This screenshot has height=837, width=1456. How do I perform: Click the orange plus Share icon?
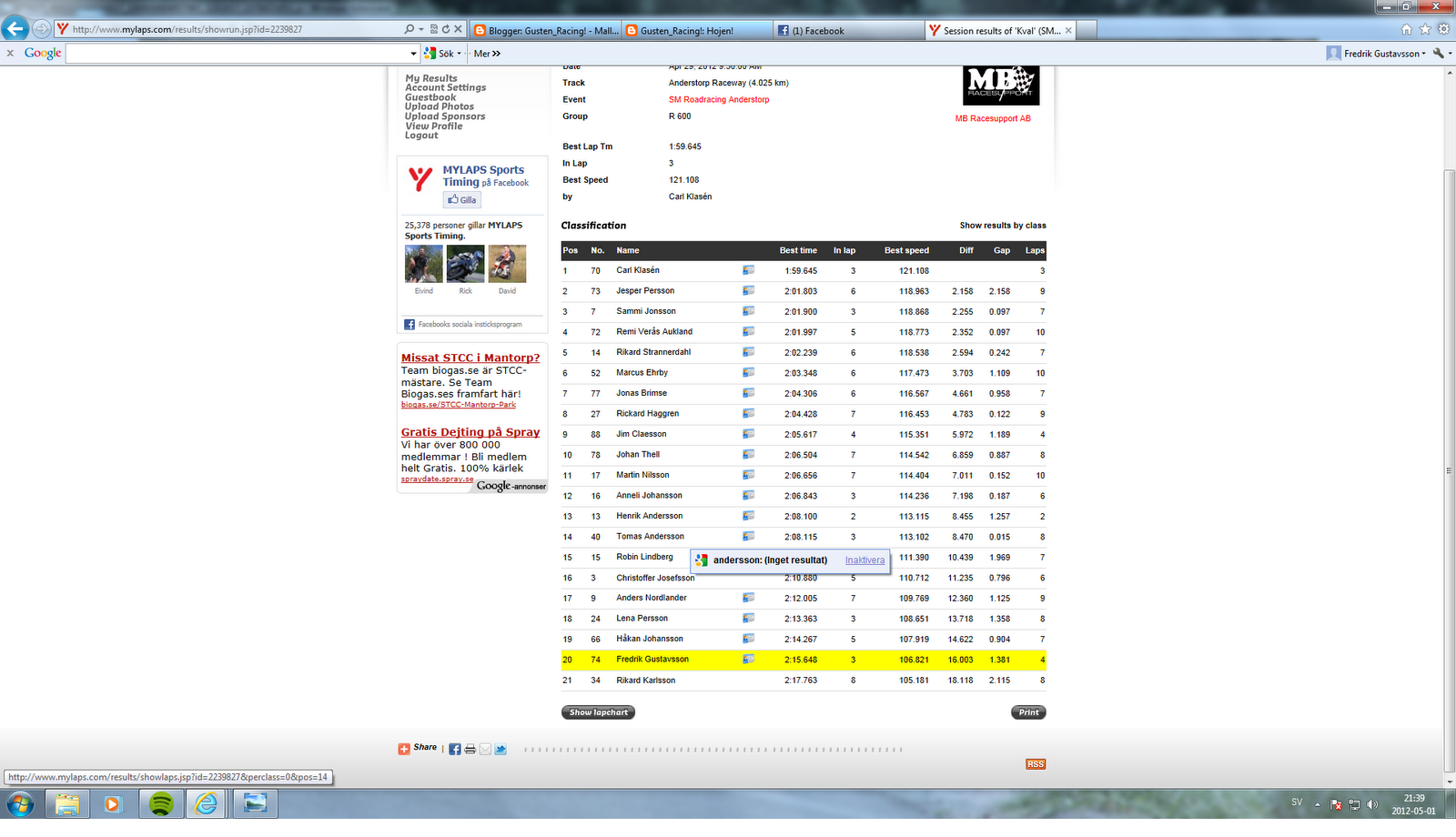(404, 749)
